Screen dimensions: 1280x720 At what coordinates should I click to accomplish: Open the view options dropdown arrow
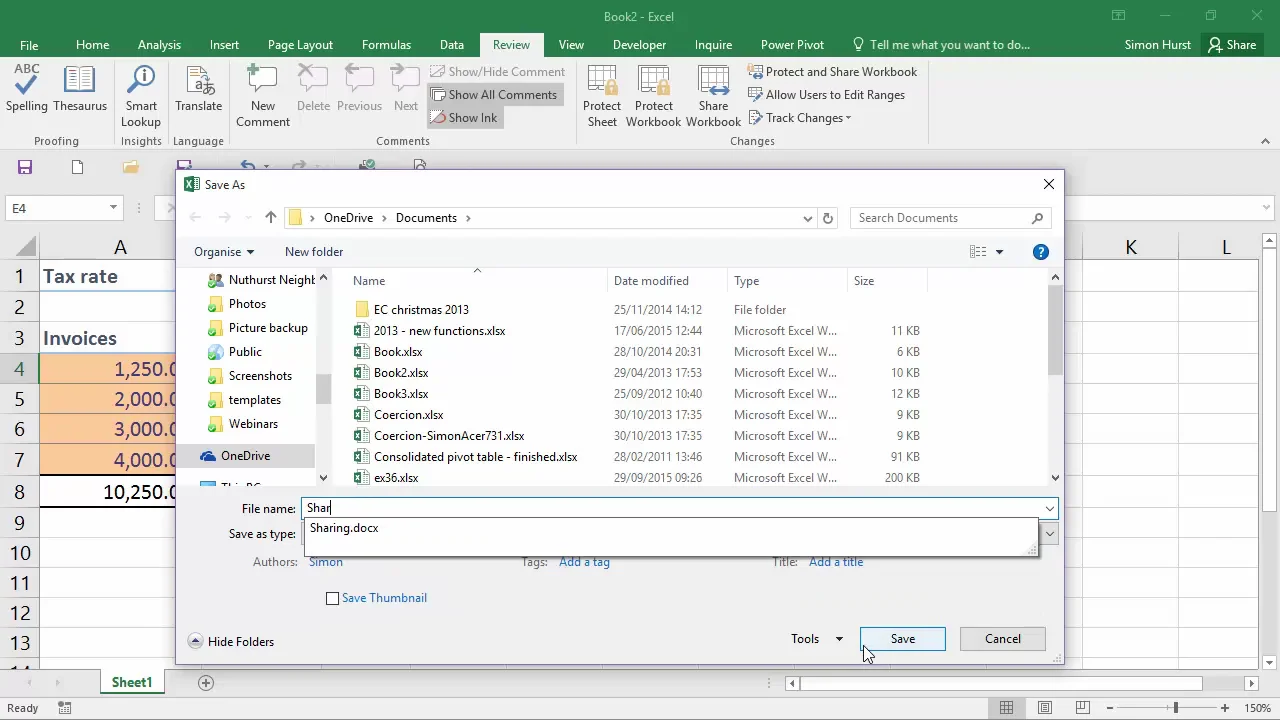(x=999, y=252)
